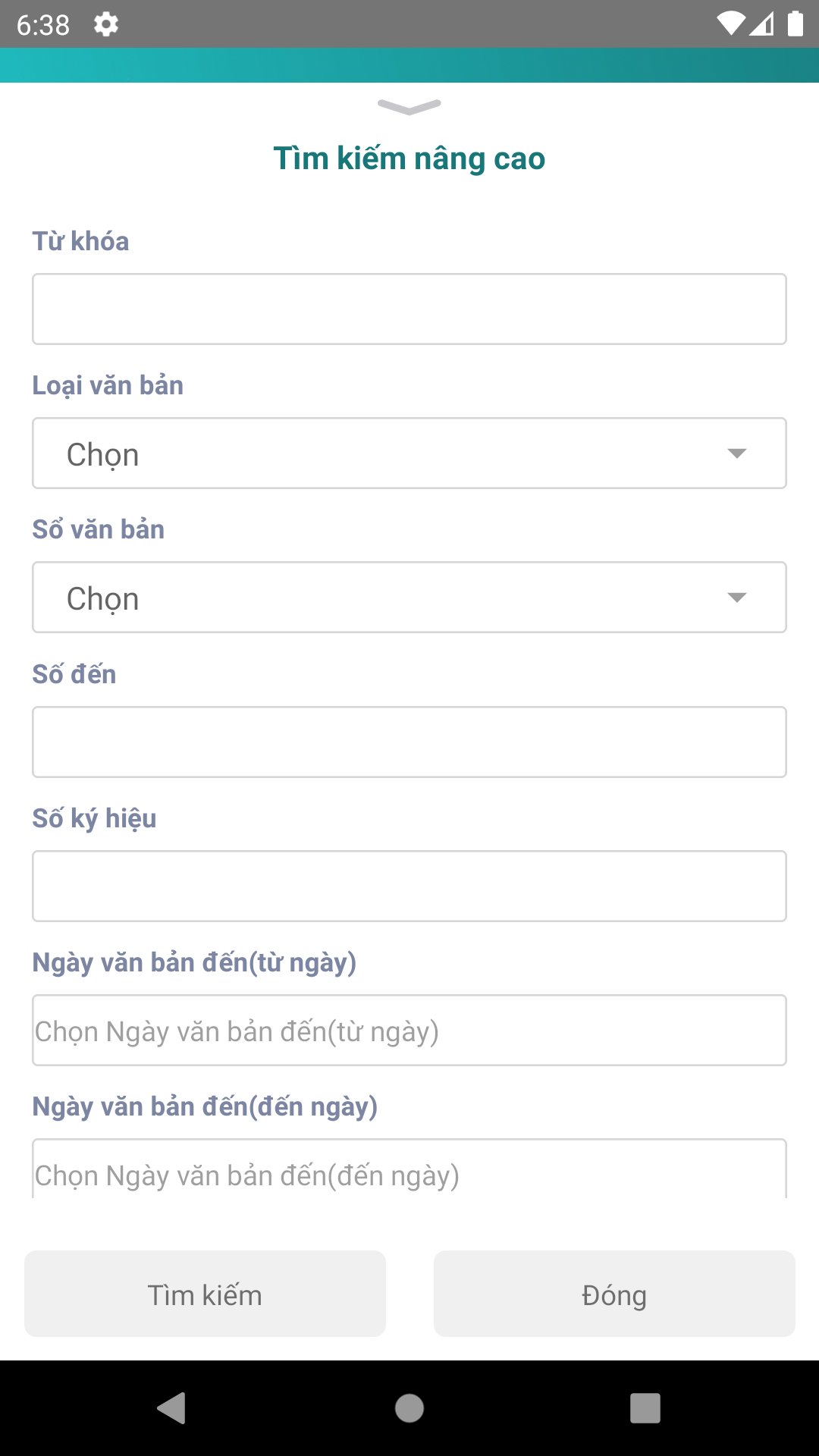The width and height of the screenshot is (819, 1456).
Task: Tap the cellular signal icon
Action: [762, 24]
